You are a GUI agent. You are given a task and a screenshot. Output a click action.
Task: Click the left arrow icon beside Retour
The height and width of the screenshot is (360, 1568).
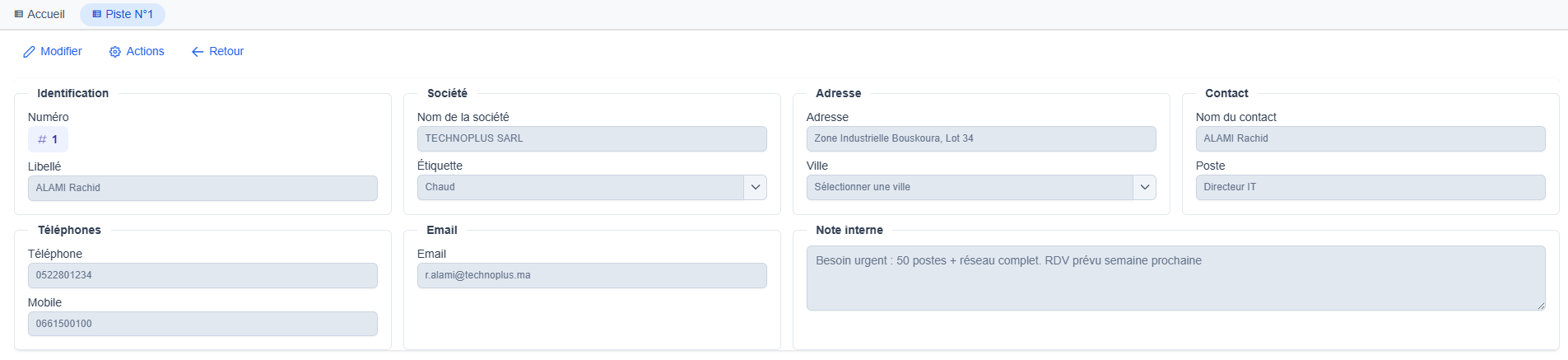point(198,52)
